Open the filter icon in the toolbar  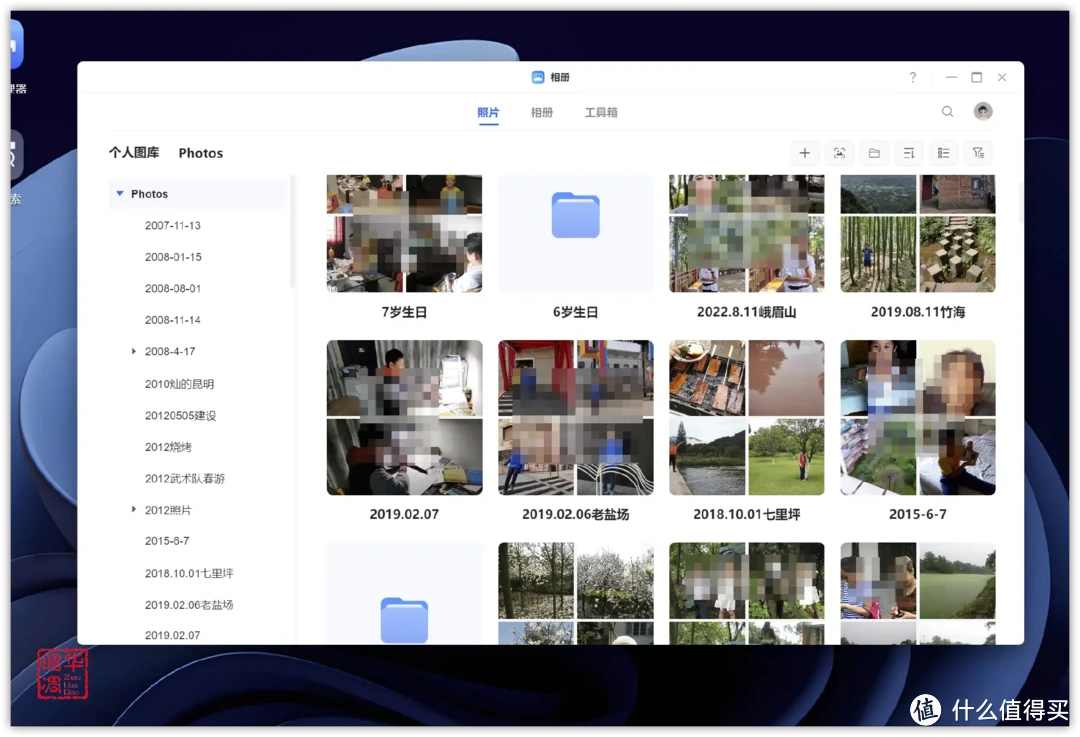coord(978,152)
